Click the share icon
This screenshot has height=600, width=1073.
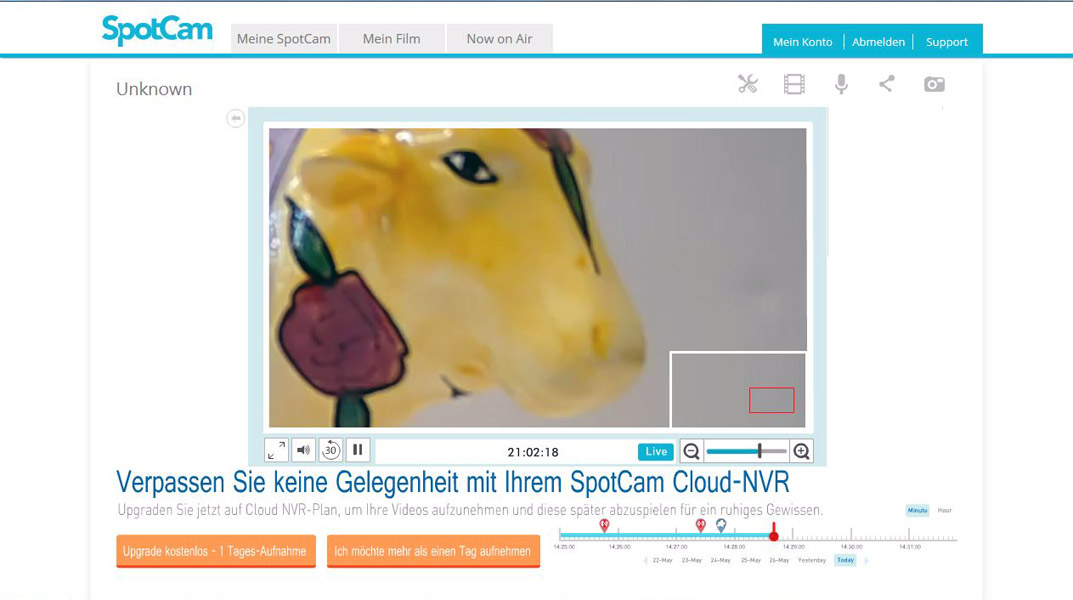(887, 84)
